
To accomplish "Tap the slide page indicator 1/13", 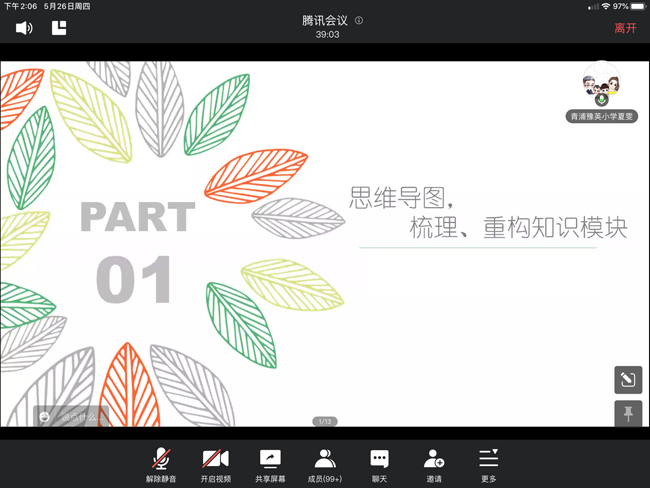I will [x=324, y=421].
